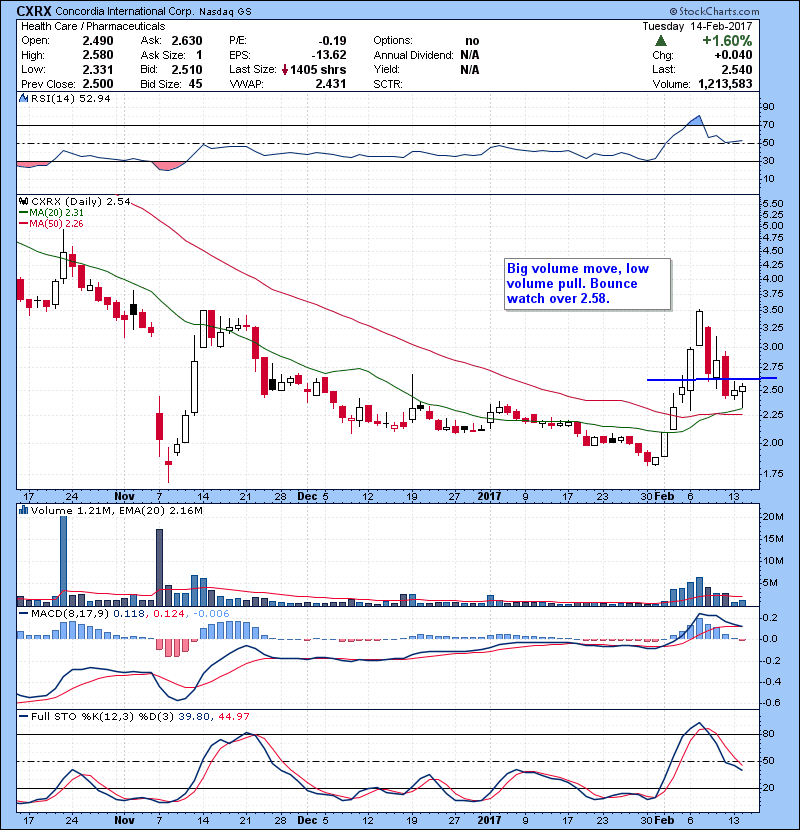The height and width of the screenshot is (830, 800).
Task: Click the VWAP value 2.431
Action: (x=331, y=84)
